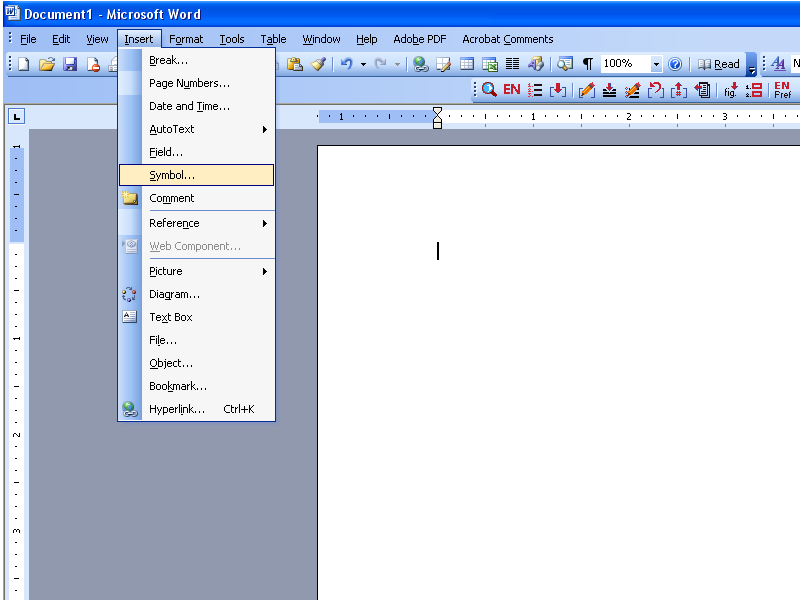
Task: Create a new blank document
Action: coord(20,63)
